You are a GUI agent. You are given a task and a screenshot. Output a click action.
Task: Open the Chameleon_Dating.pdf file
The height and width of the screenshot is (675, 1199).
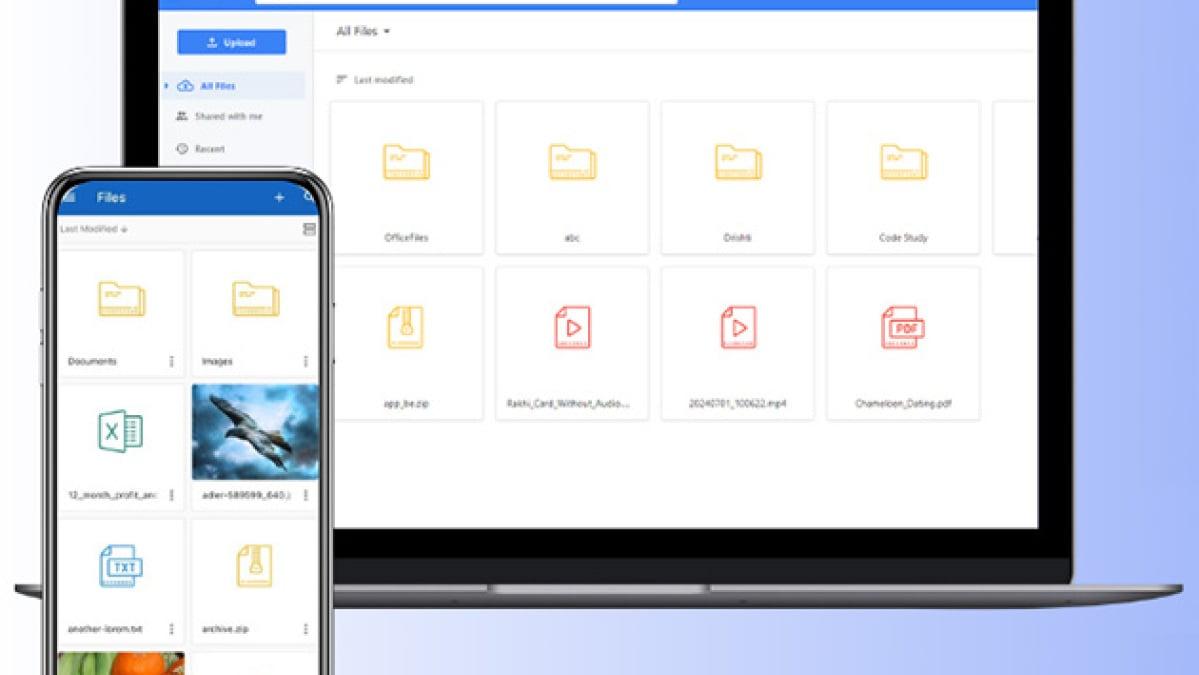(903, 343)
